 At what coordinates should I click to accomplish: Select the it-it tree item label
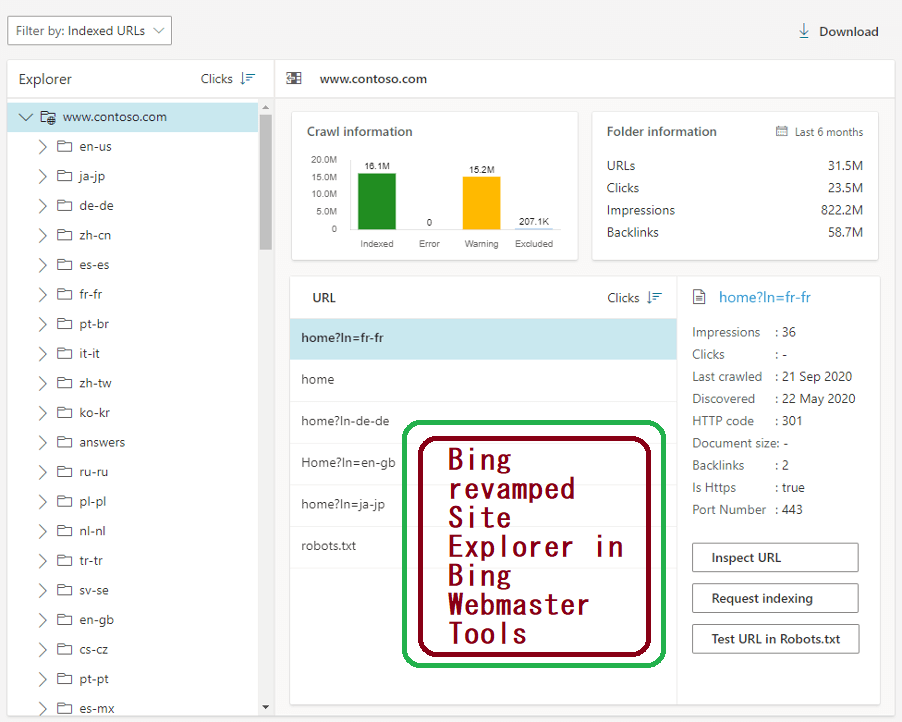[89, 353]
